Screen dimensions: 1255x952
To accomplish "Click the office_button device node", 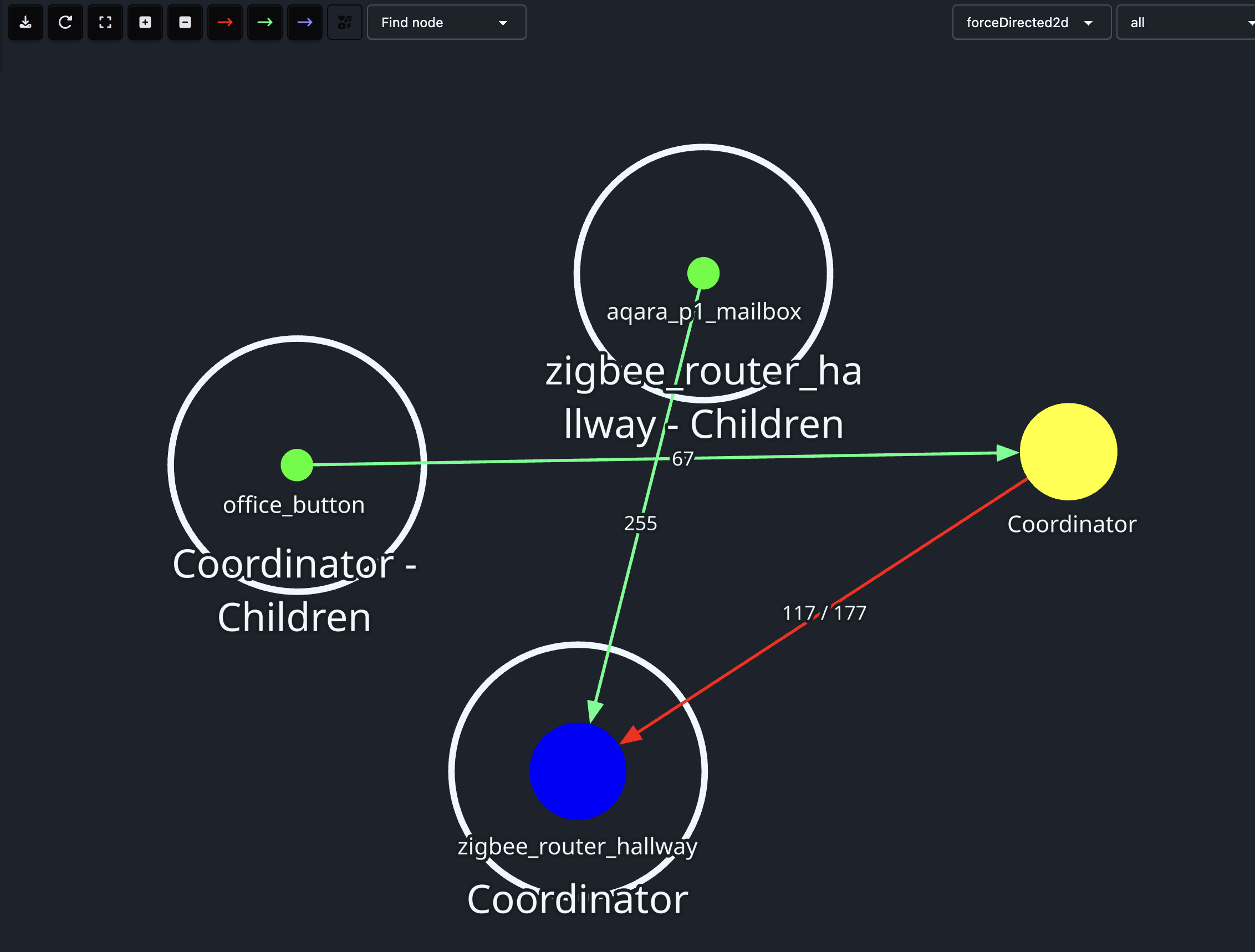I will point(296,464).
